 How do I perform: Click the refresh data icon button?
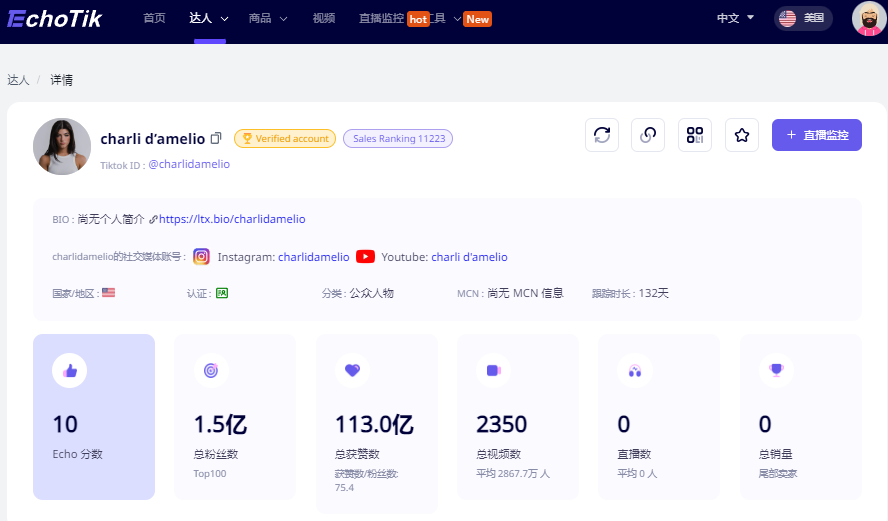pos(602,135)
